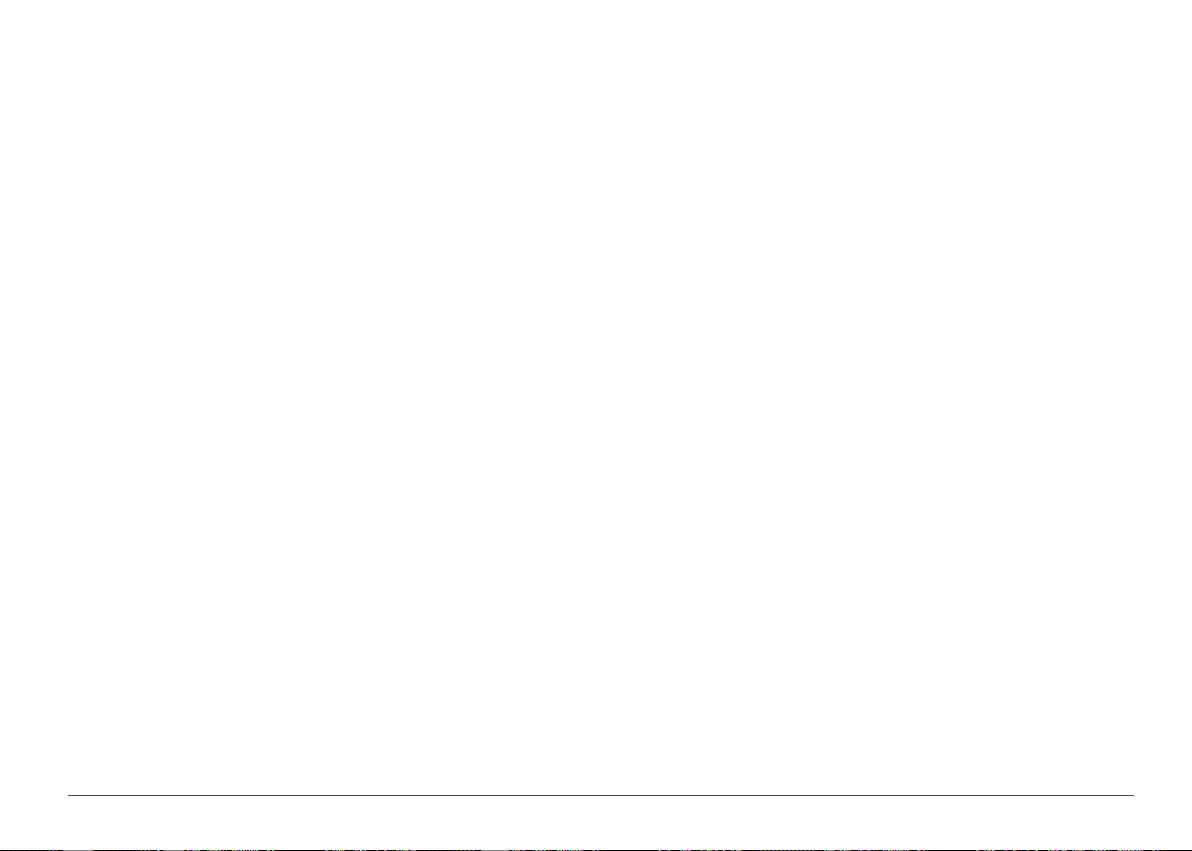Image resolution: width=1192 pixels, height=851 pixels.
Task: Click the blank area at top-left of page
Action: [114, 76]
